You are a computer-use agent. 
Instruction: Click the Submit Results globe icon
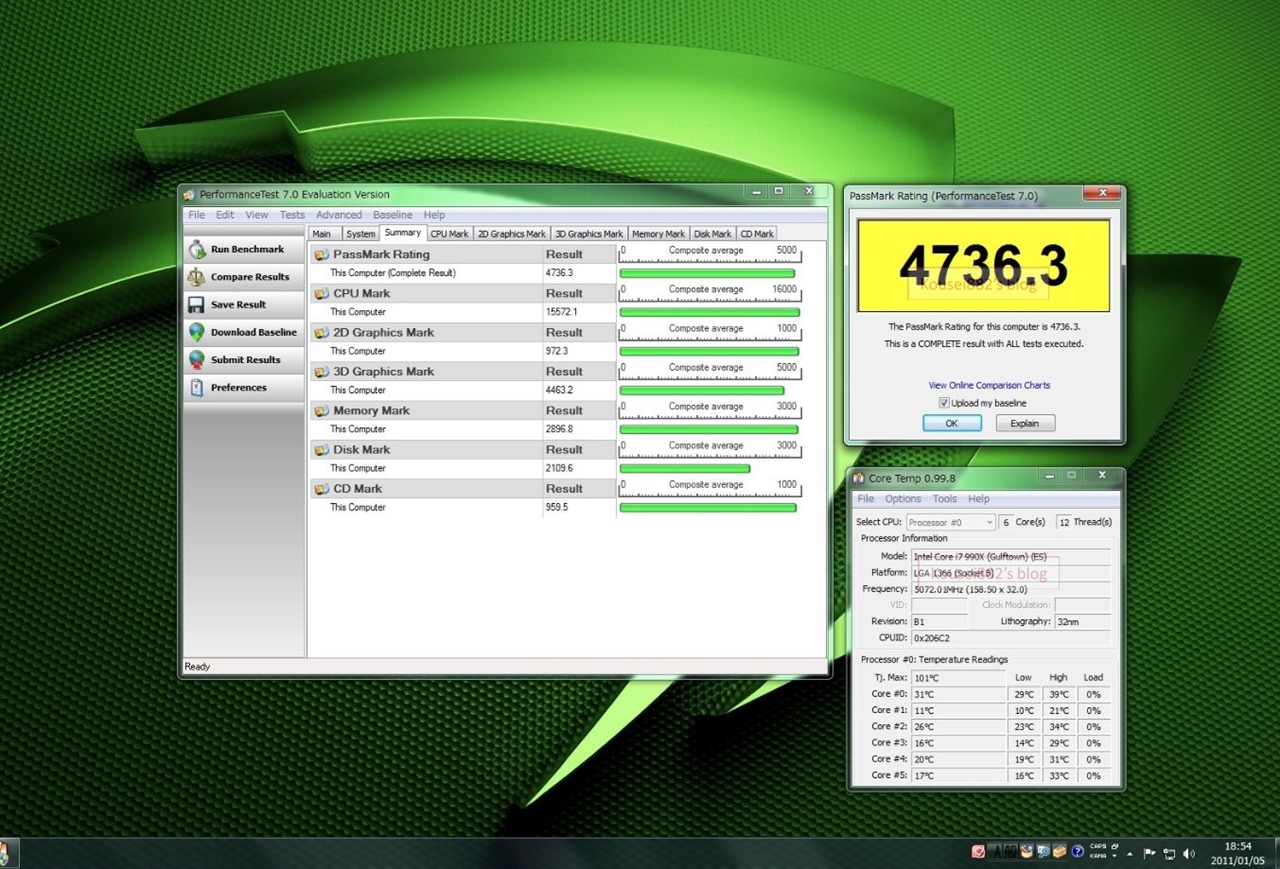(197, 360)
